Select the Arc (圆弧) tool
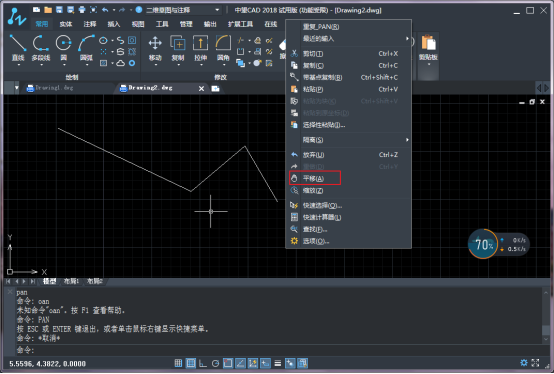The width and height of the screenshot is (554, 374). (86, 48)
